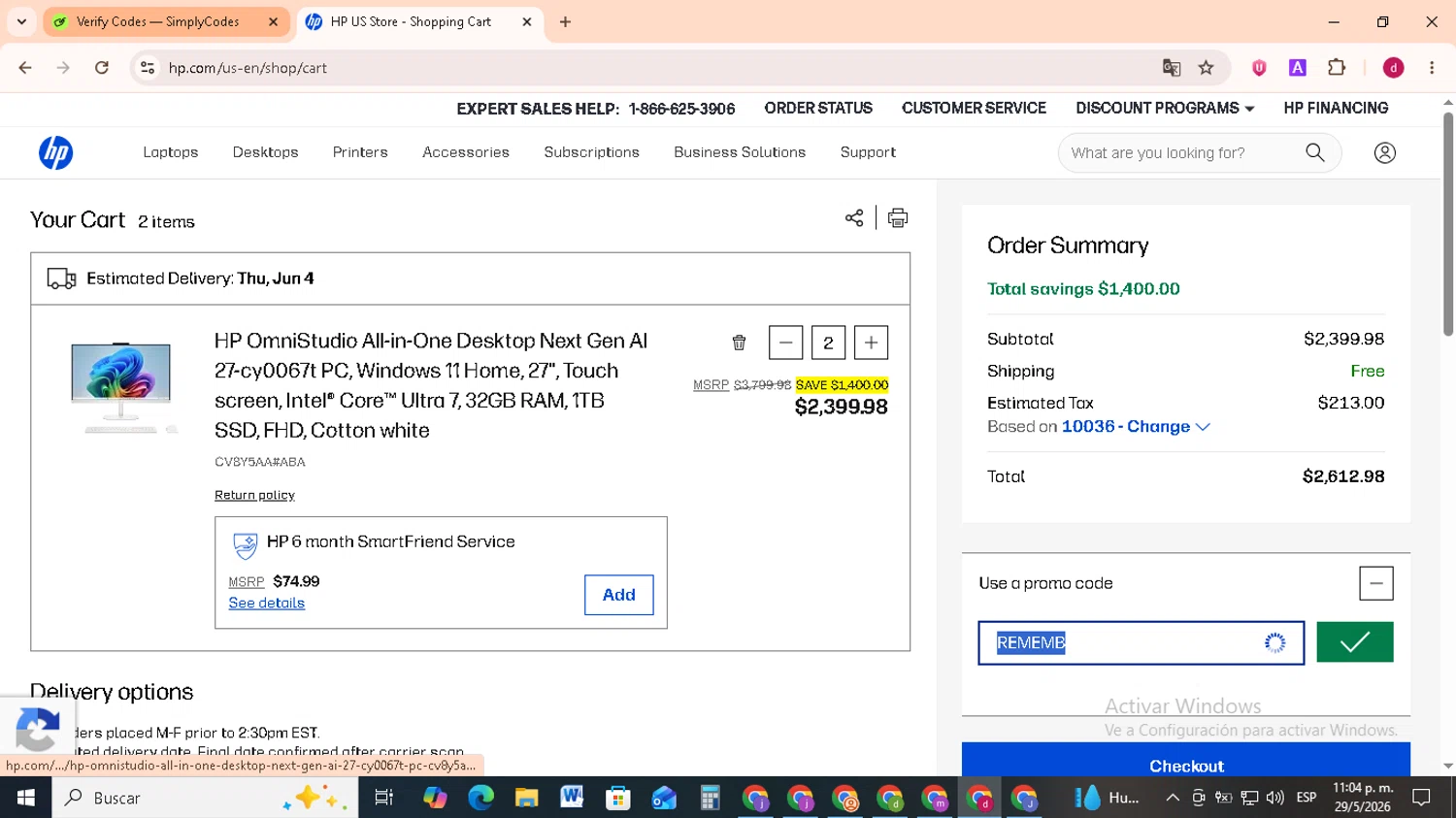The image size is (1456, 818).
Task: Open Calculator from taskbar
Action: pyautogui.click(x=710, y=798)
